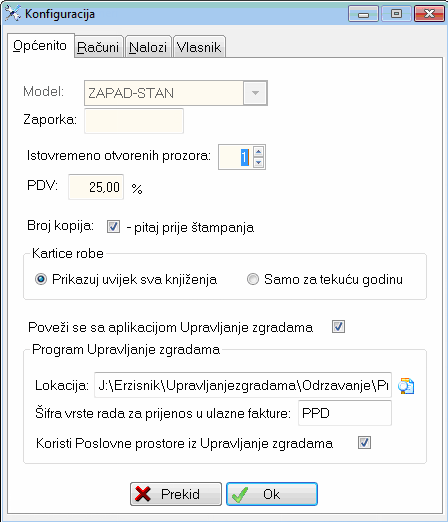Viewport: 448px width, 522px height.
Task: Click the Konfiguracija tools icon in title bar
Action: [x=13, y=14]
